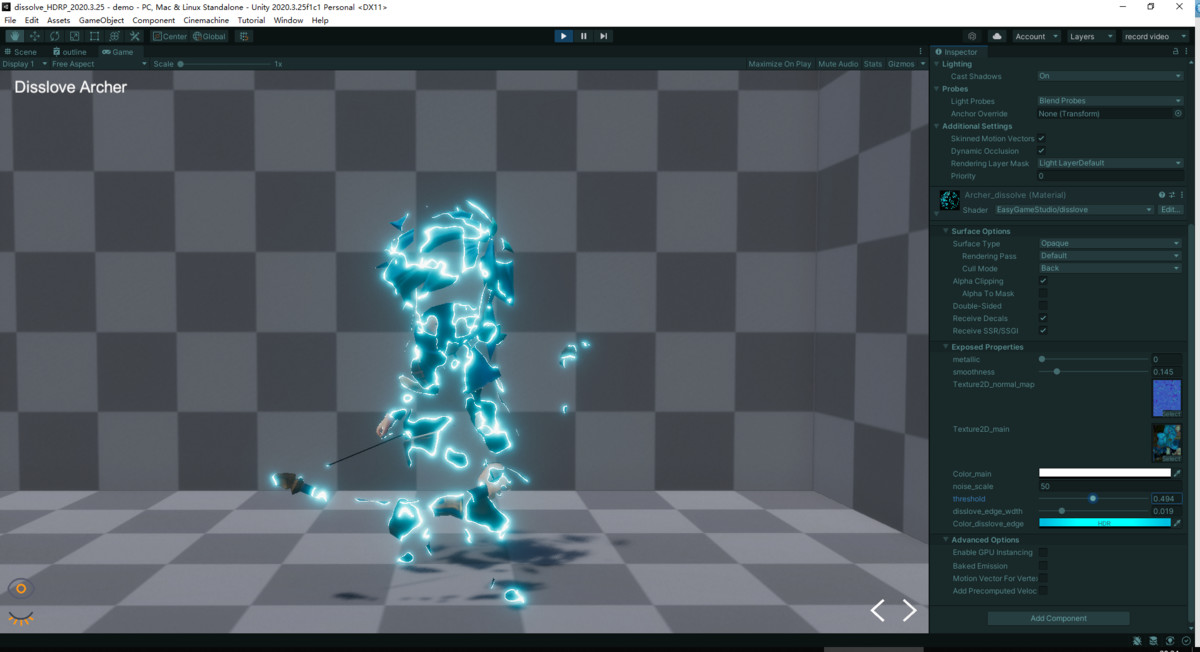Open the Light Probes dropdown
This screenshot has width=1200, height=652.
pyautogui.click(x=1109, y=100)
